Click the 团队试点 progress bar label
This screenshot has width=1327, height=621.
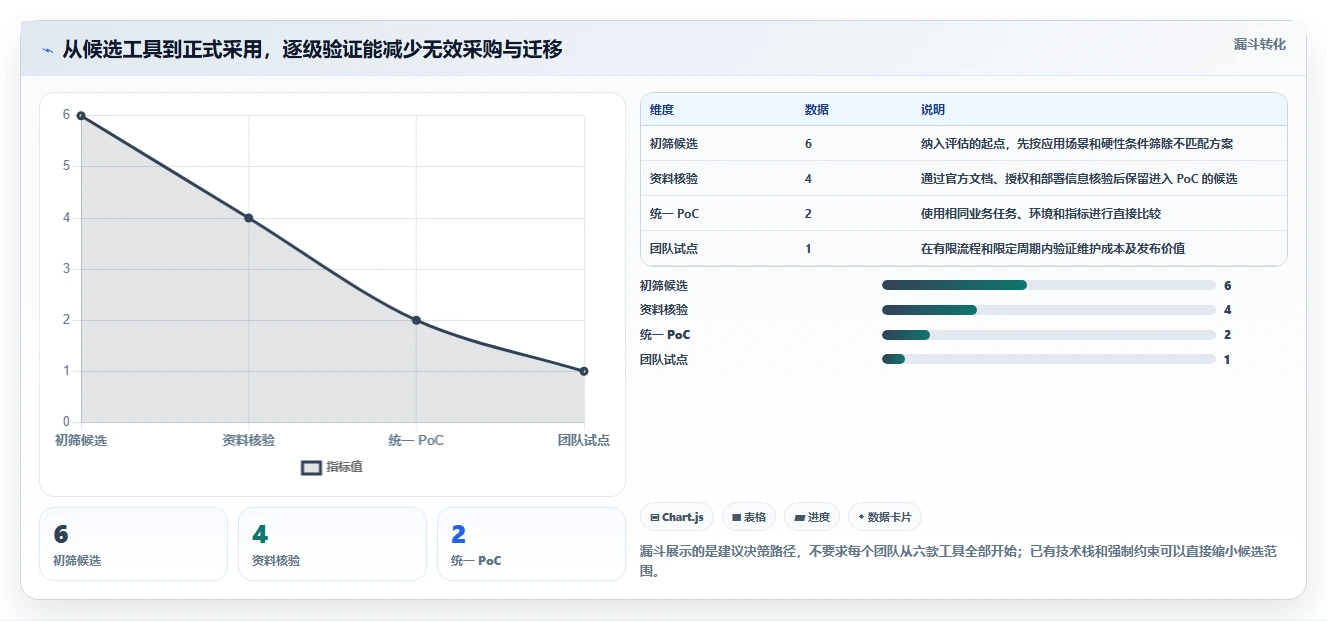click(664, 359)
